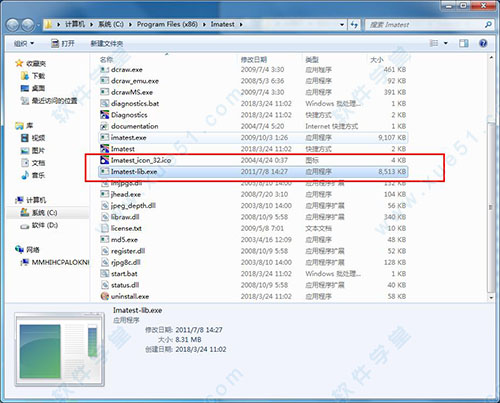Click the Imatest-lib.exe preview thumbnail
The height and width of the screenshot is (403, 500).
pyautogui.click(x=59, y=350)
